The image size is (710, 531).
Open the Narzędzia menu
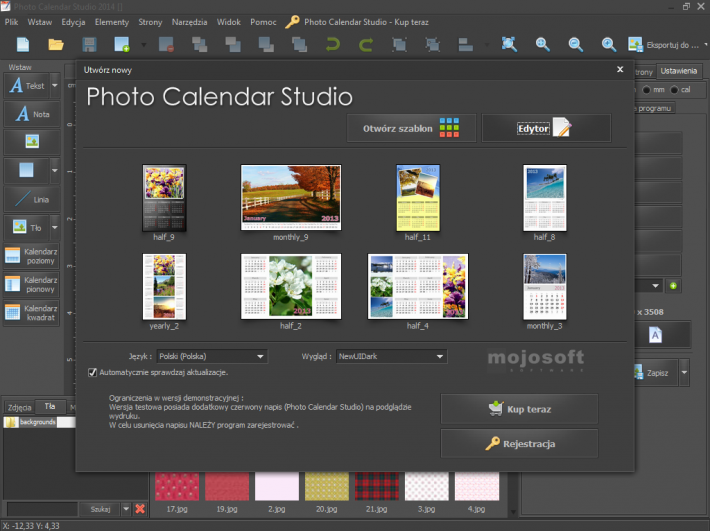(x=189, y=22)
